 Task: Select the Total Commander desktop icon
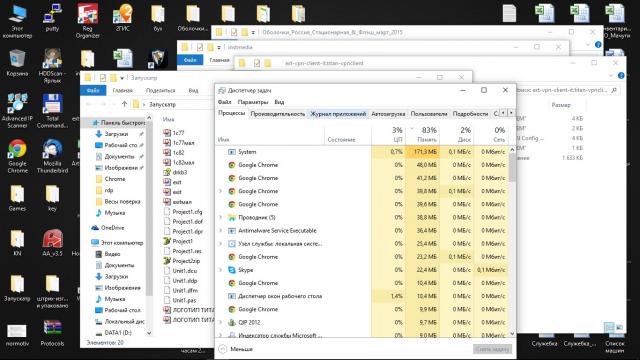coord(52,111)
